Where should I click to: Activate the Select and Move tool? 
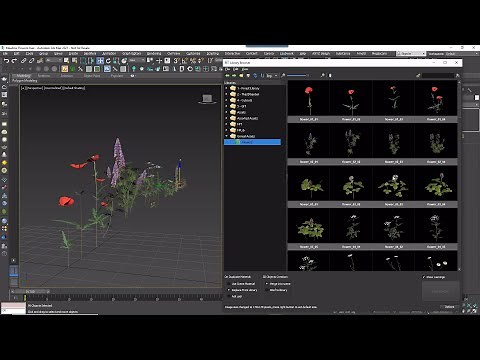(100, 61)
